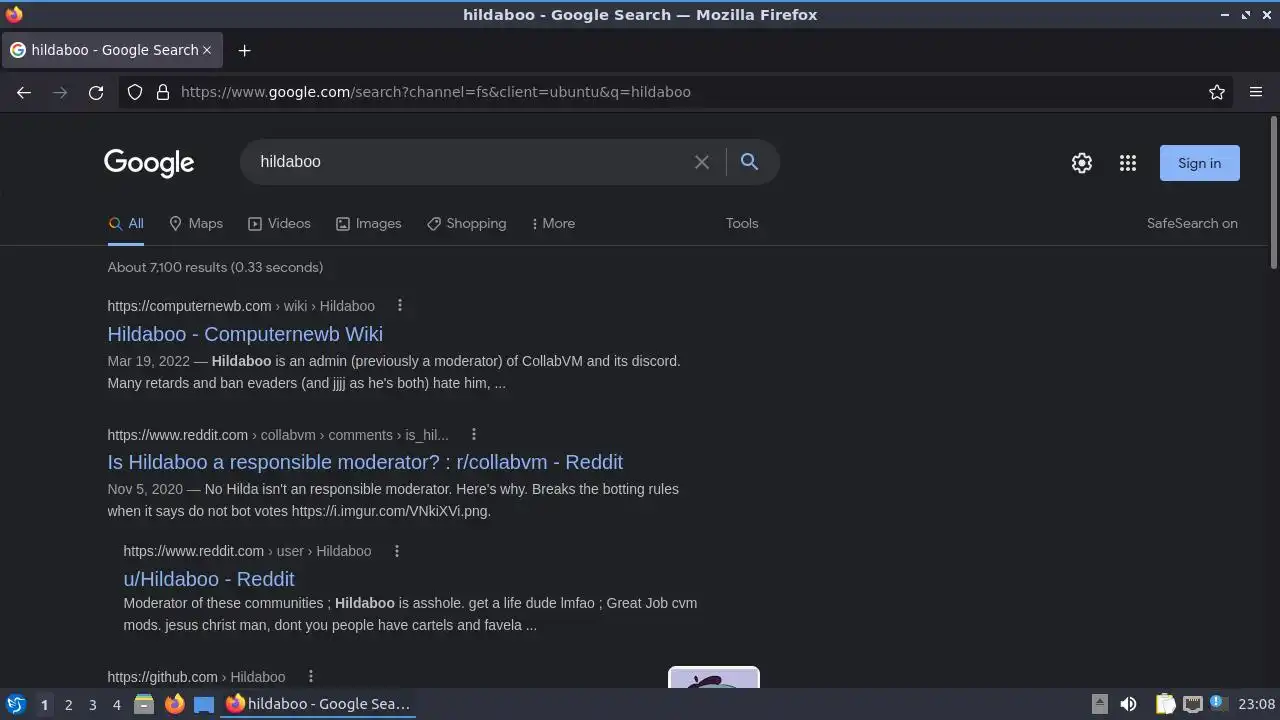Switch to virtual desktop 4
Viewport: 1280px width, 720px height.
(x=116, y=704)
